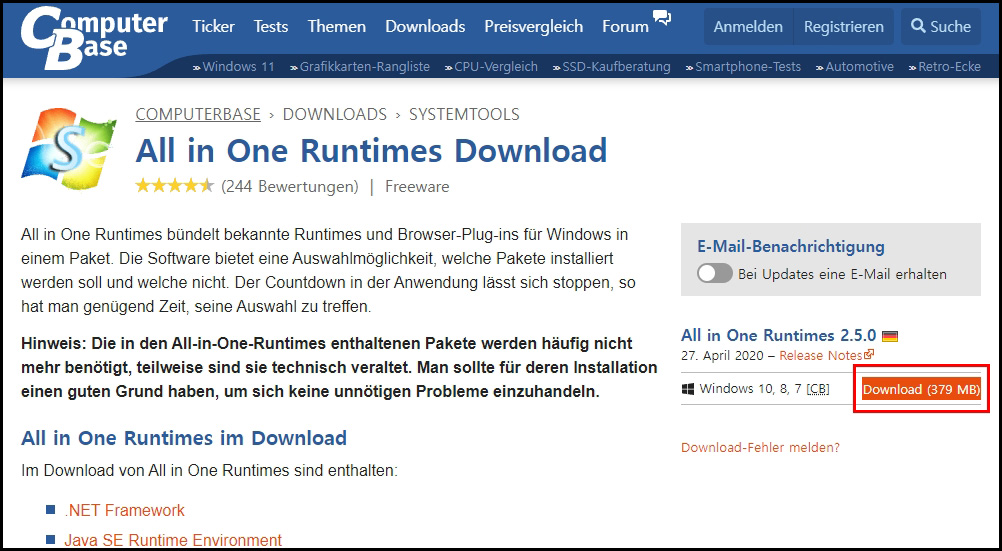Open the Forum speech bubble icon

click(662, 18)
